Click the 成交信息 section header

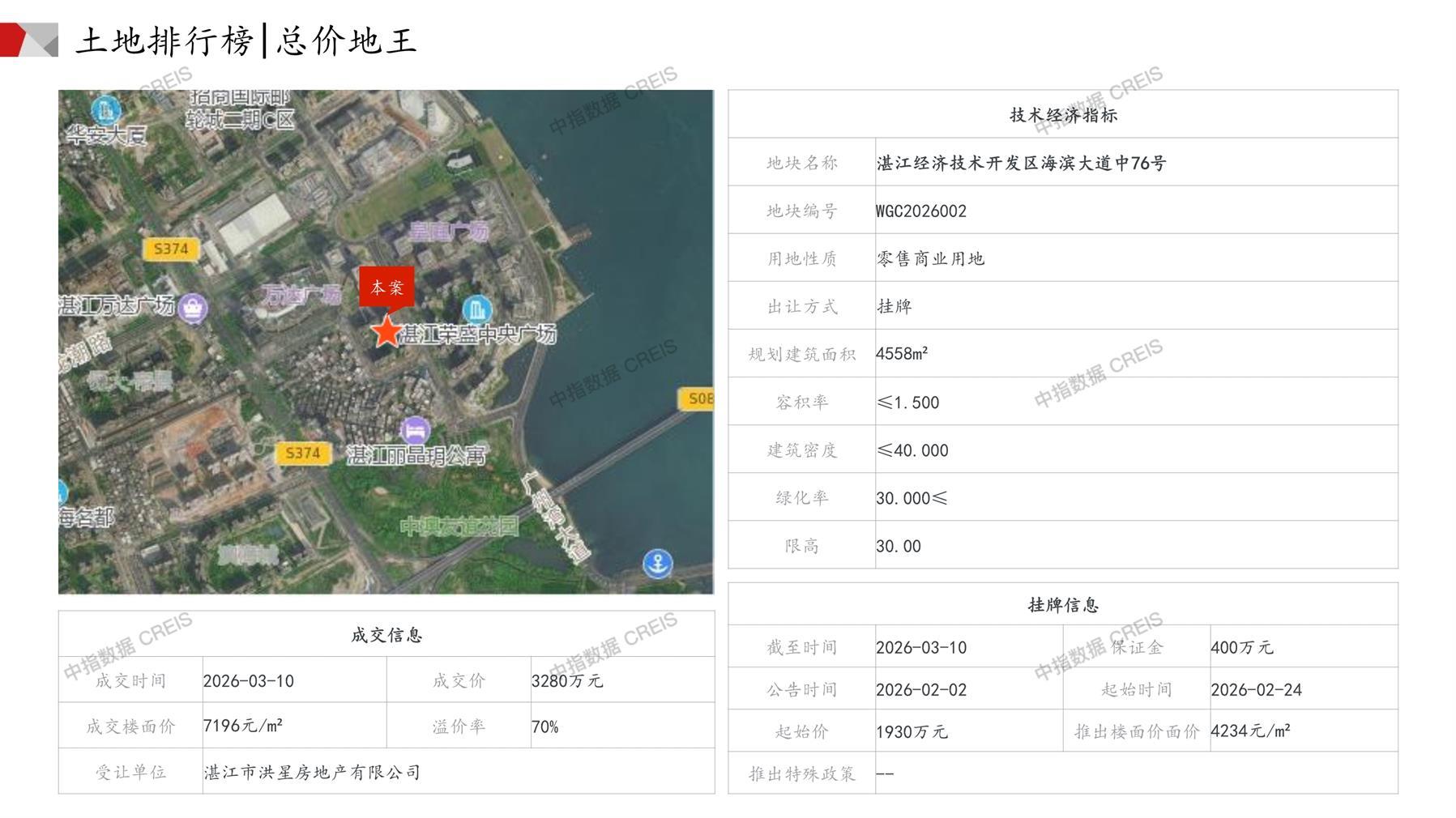click(386, 635)
